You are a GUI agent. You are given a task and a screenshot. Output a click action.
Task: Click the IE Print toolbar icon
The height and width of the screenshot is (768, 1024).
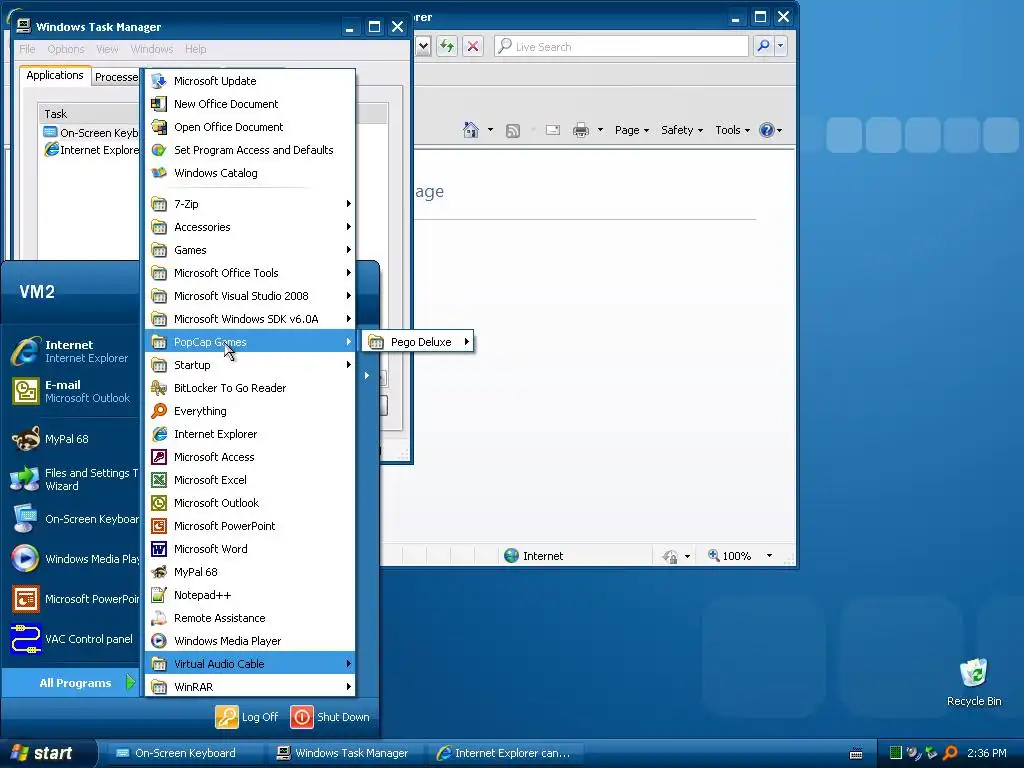click(x=581, y=130)
